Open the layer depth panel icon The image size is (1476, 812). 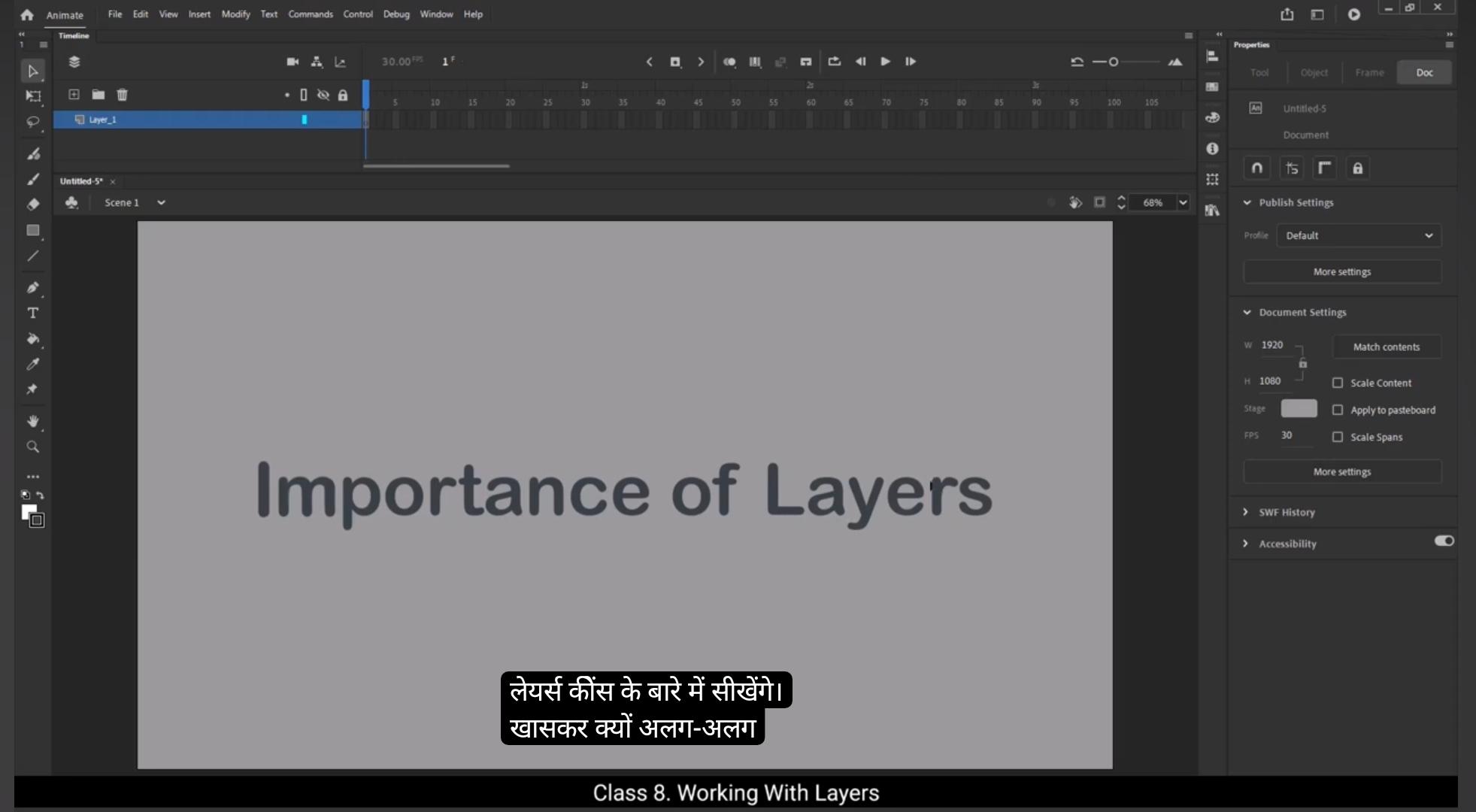click(x=341, y=62)
